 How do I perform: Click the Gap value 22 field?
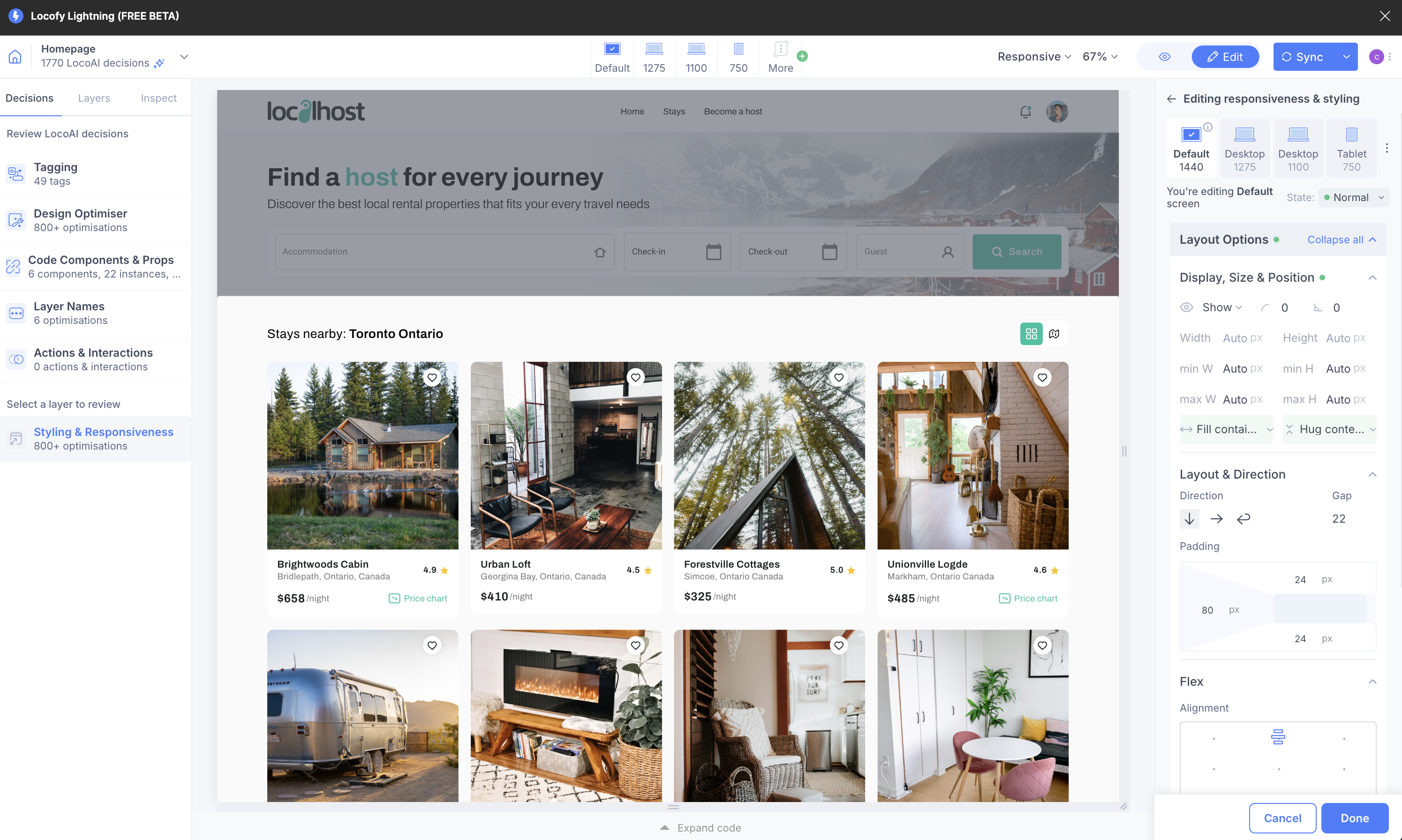coord(1339,518)
